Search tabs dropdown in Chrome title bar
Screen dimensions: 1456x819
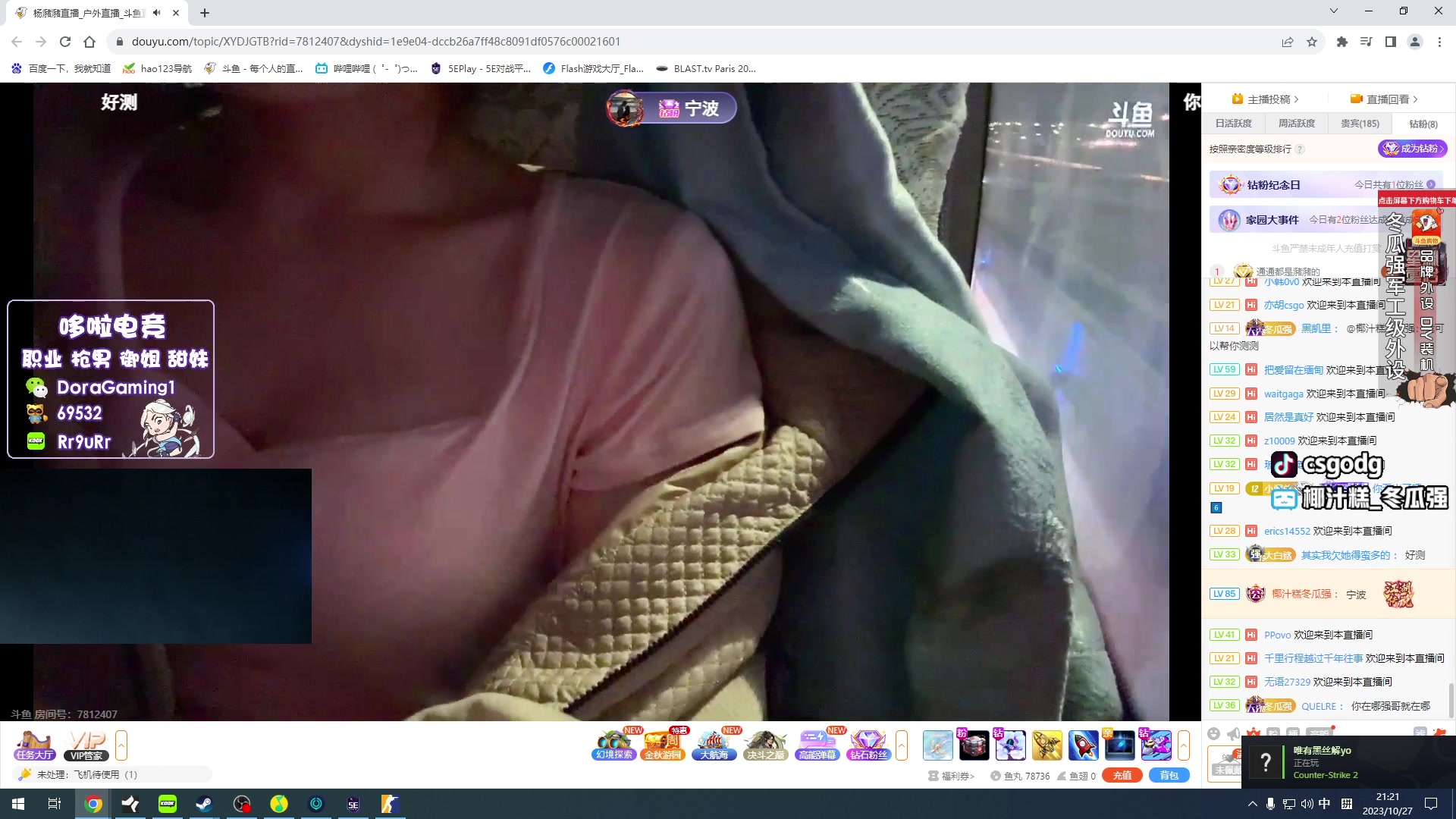click(x=1334, y=11)
